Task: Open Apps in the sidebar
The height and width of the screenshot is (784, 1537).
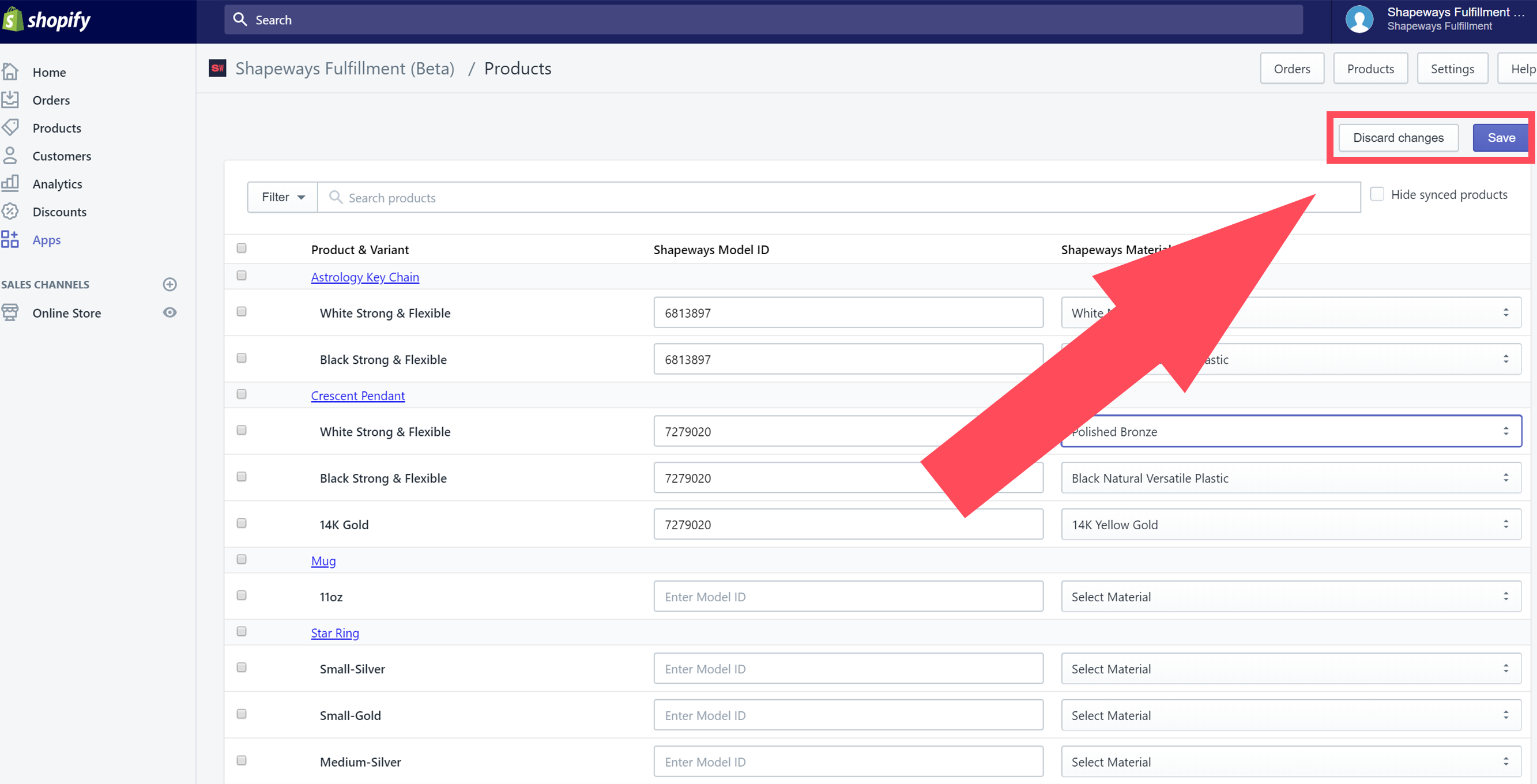Action: point(47,240)
